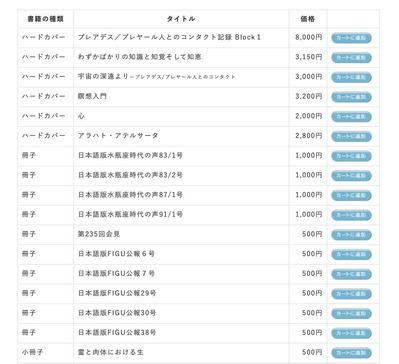Add 水瓶座時代の声83/2号 to cart
This screenshot has height=364, width=399.
pos(351,175)
